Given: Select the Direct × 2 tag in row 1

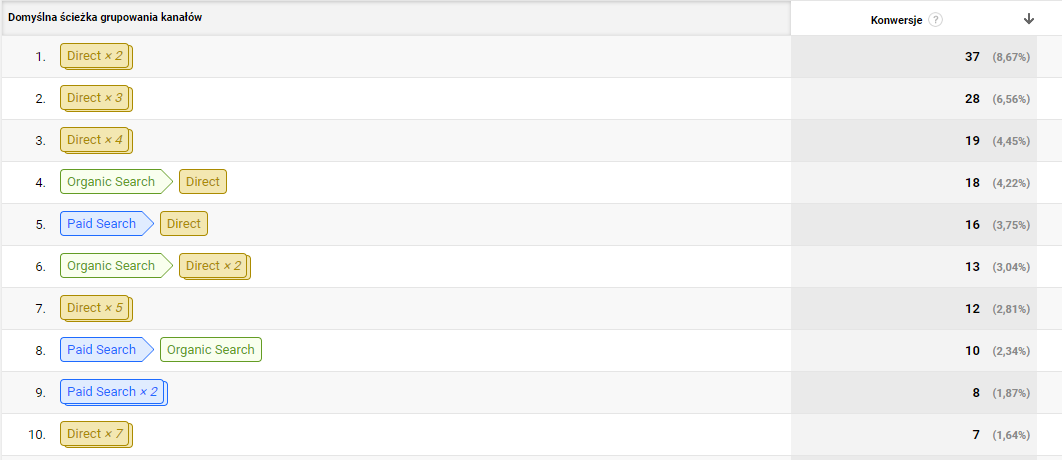Looking at the screenshot, I should (x=95, y=56).
